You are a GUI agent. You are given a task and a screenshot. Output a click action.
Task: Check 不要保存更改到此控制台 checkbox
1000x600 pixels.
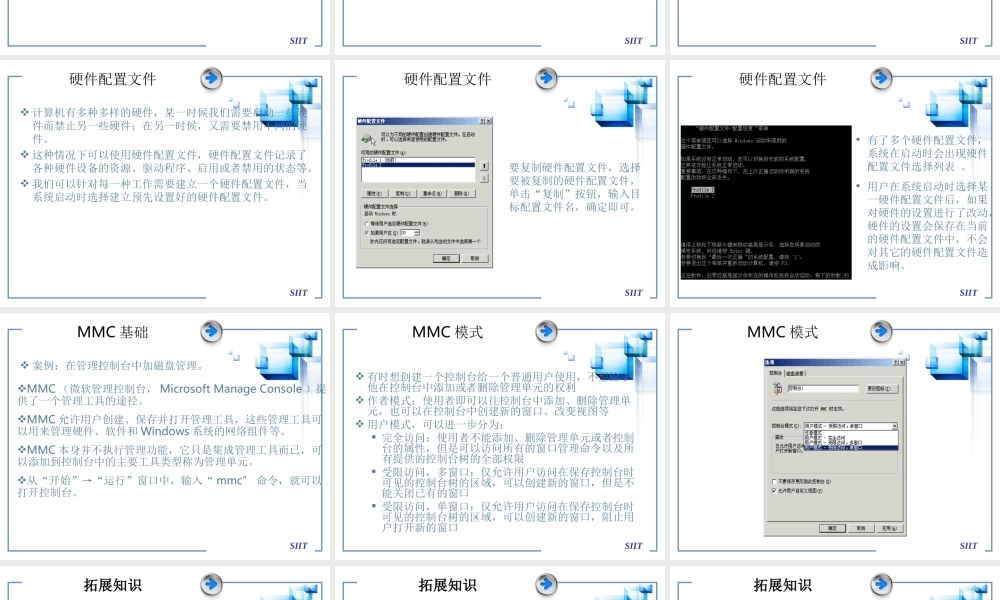774,481
